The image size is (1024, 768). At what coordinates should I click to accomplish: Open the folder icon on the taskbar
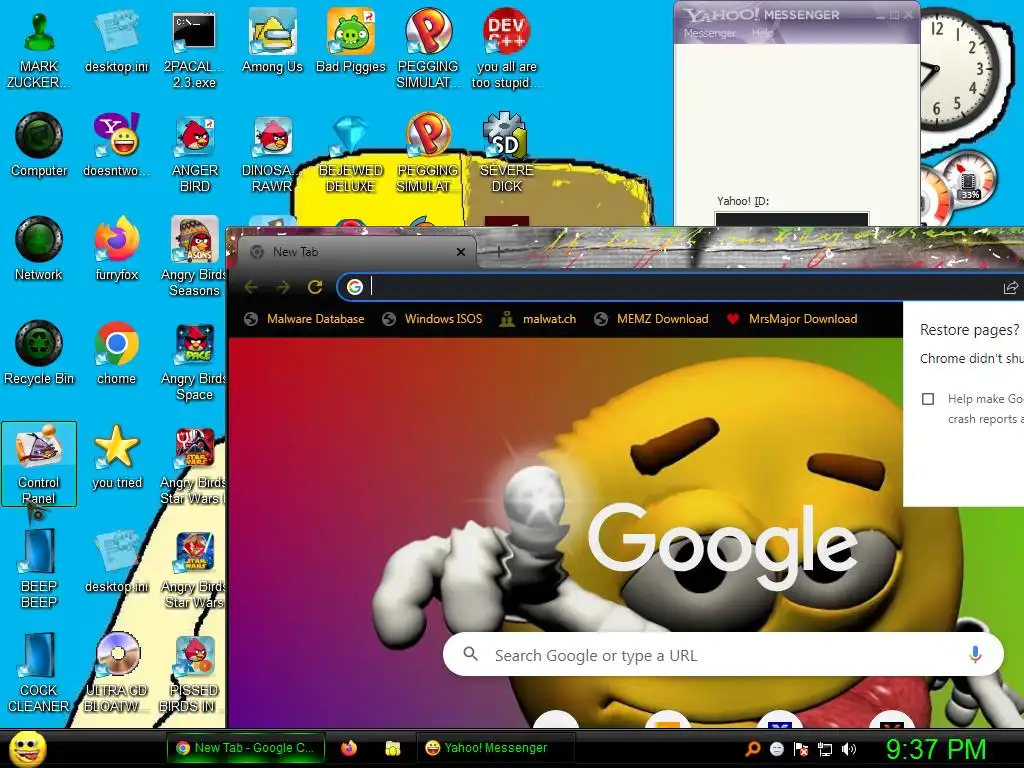pyautogui.click(x=392, y=748)
